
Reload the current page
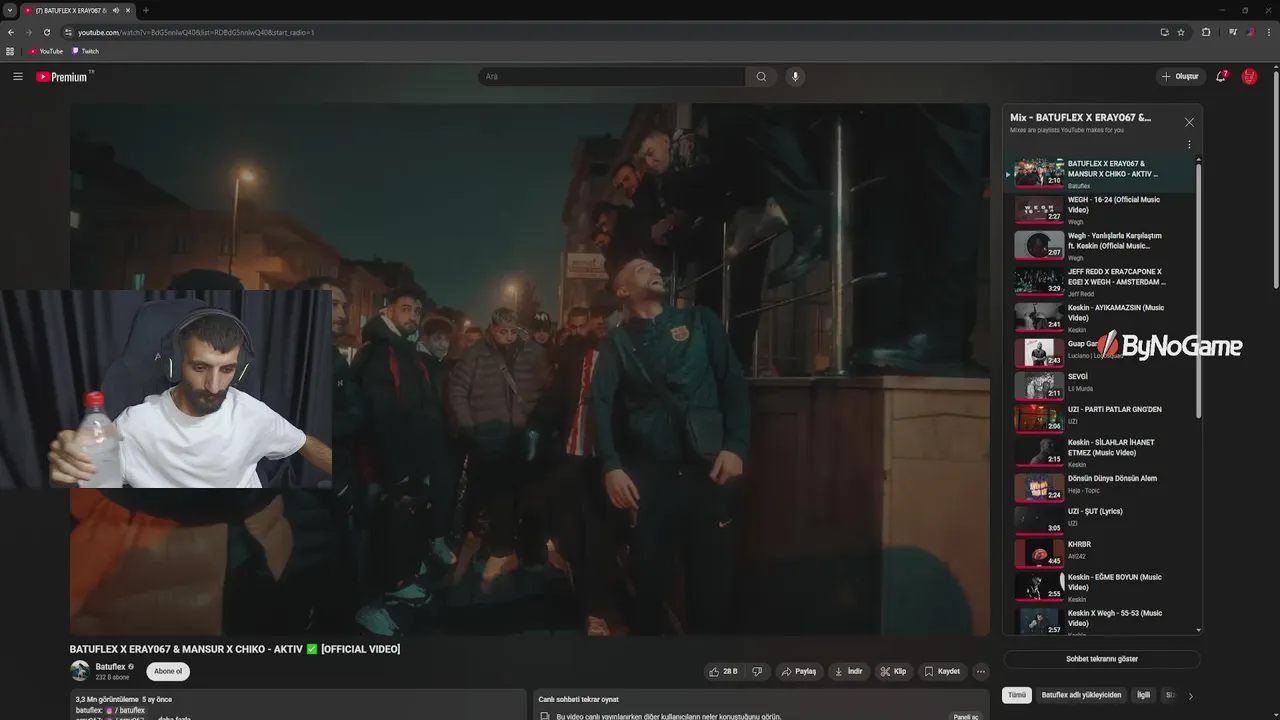(46, 32)
